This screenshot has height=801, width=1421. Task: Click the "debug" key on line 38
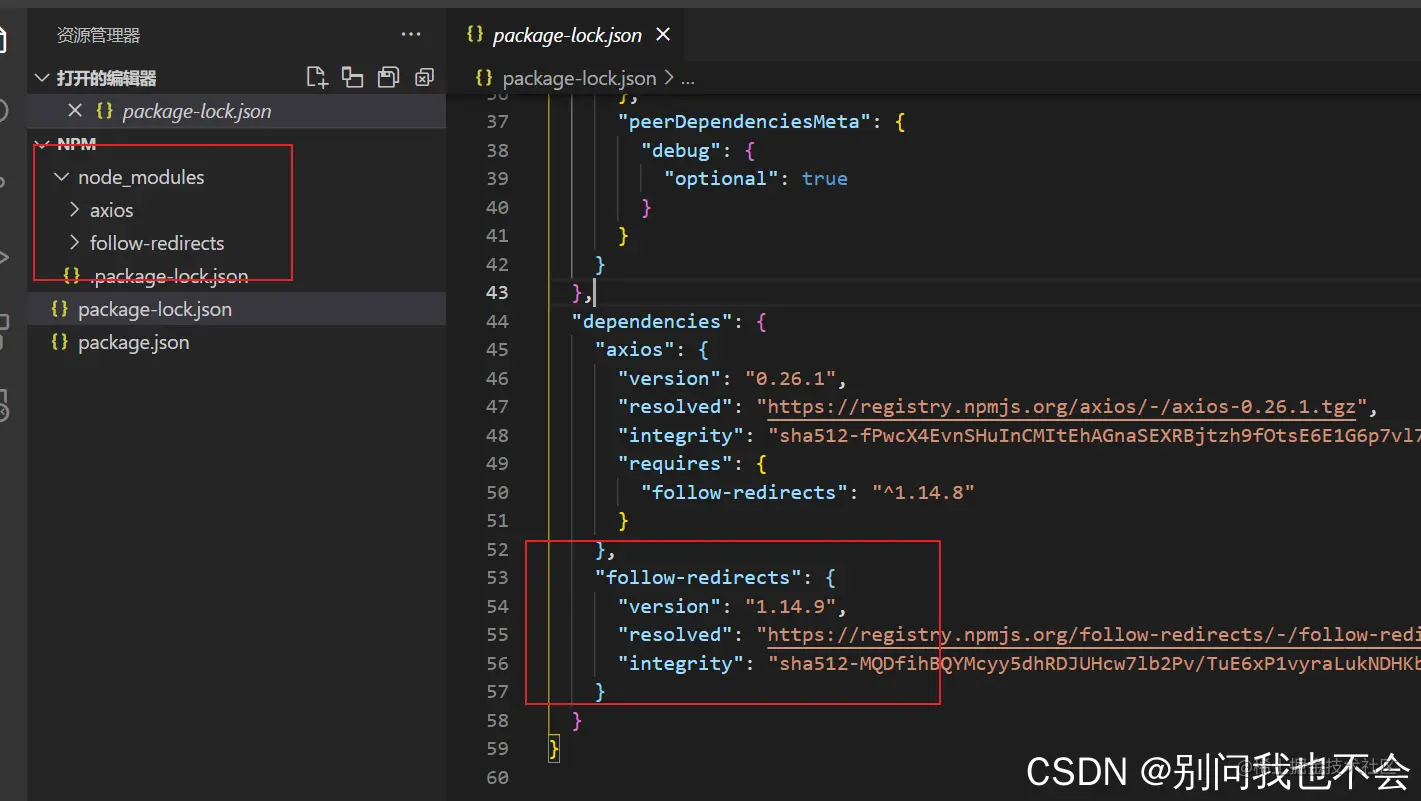[681, 151]
